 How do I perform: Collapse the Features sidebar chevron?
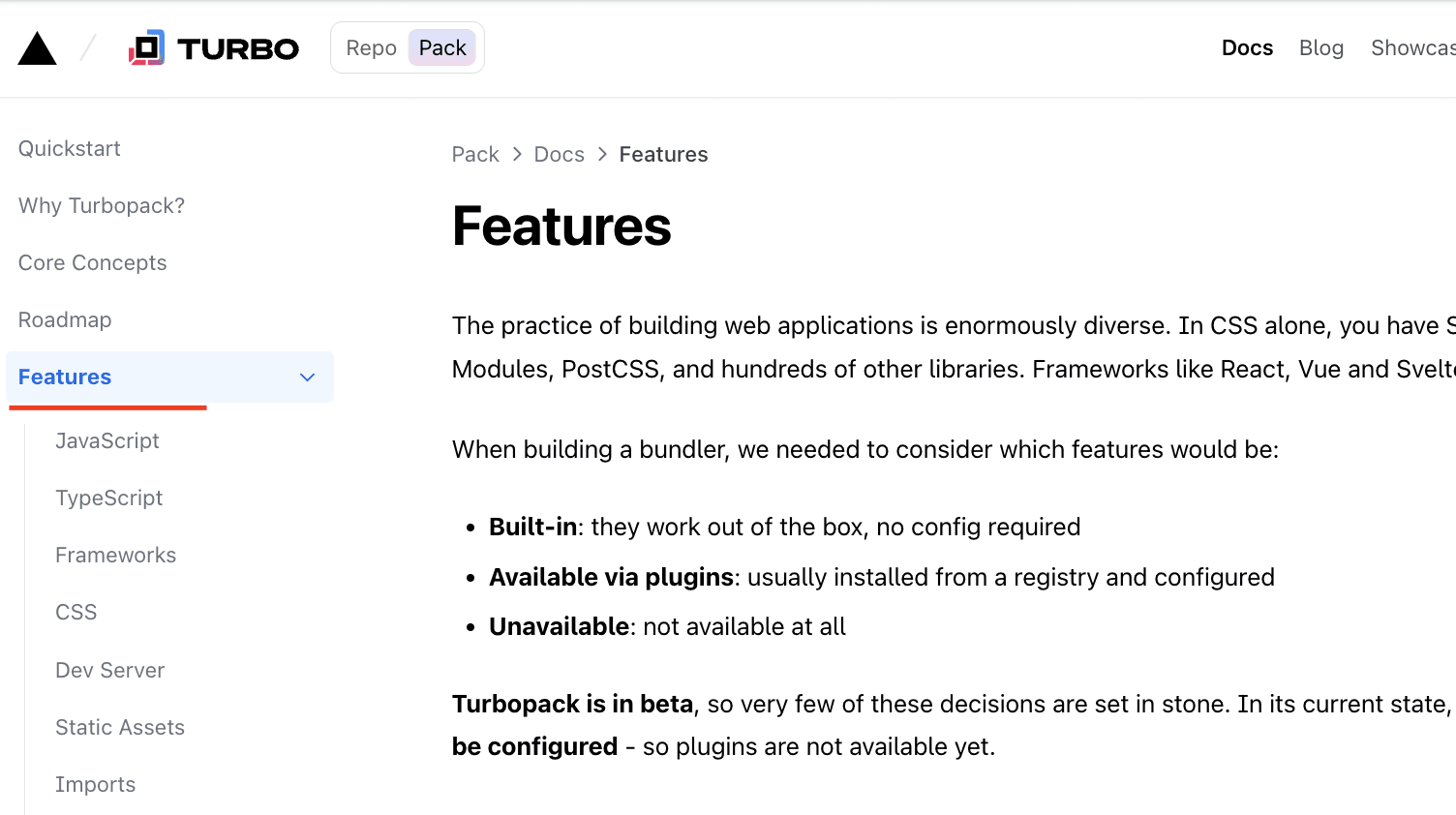(x=308, y=377)
